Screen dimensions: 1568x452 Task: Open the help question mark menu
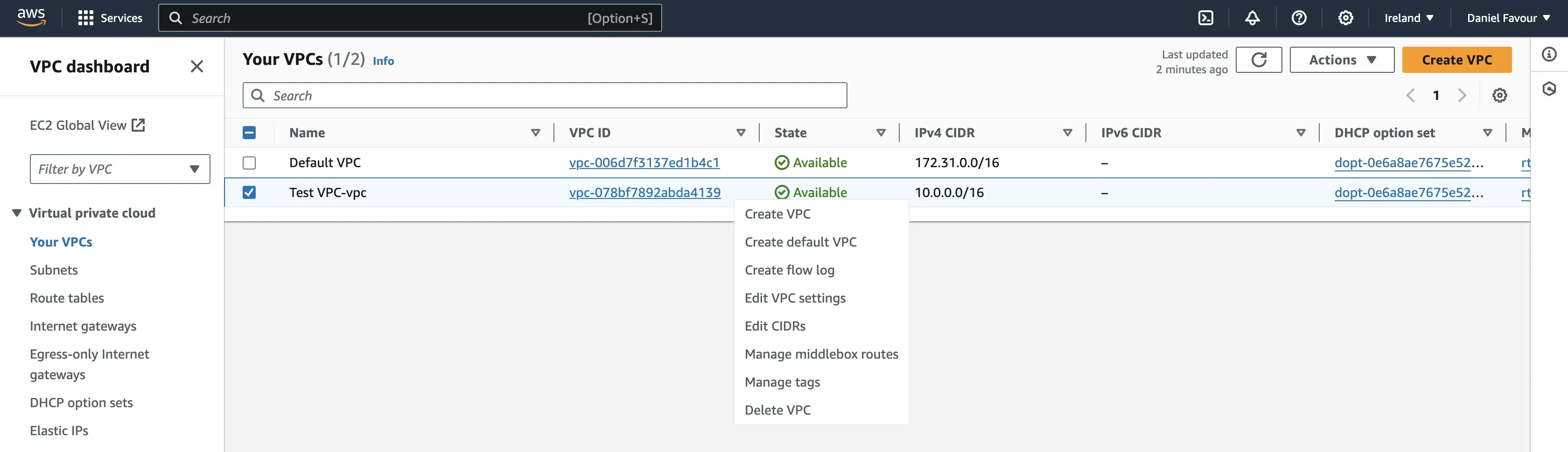click(x=1299, y=18)
